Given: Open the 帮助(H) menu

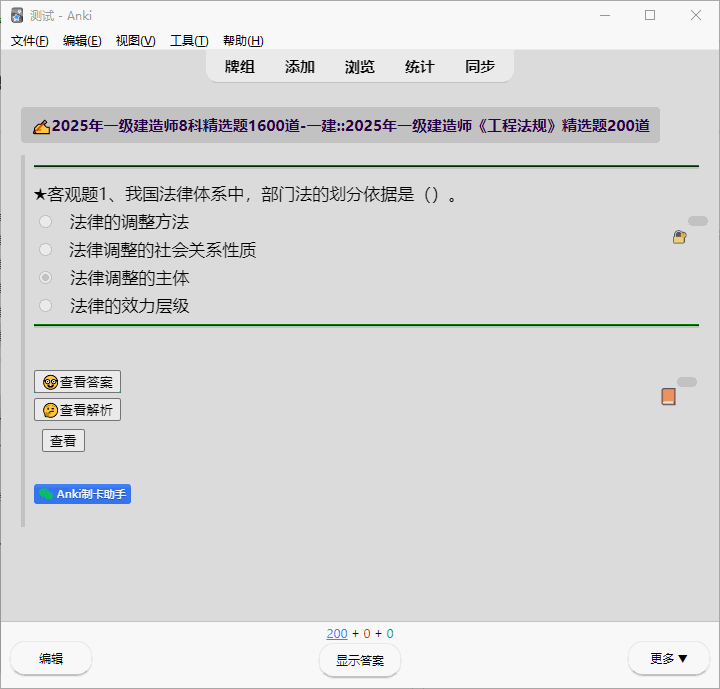Looking at the screenshot, I should tap(243, 41).
